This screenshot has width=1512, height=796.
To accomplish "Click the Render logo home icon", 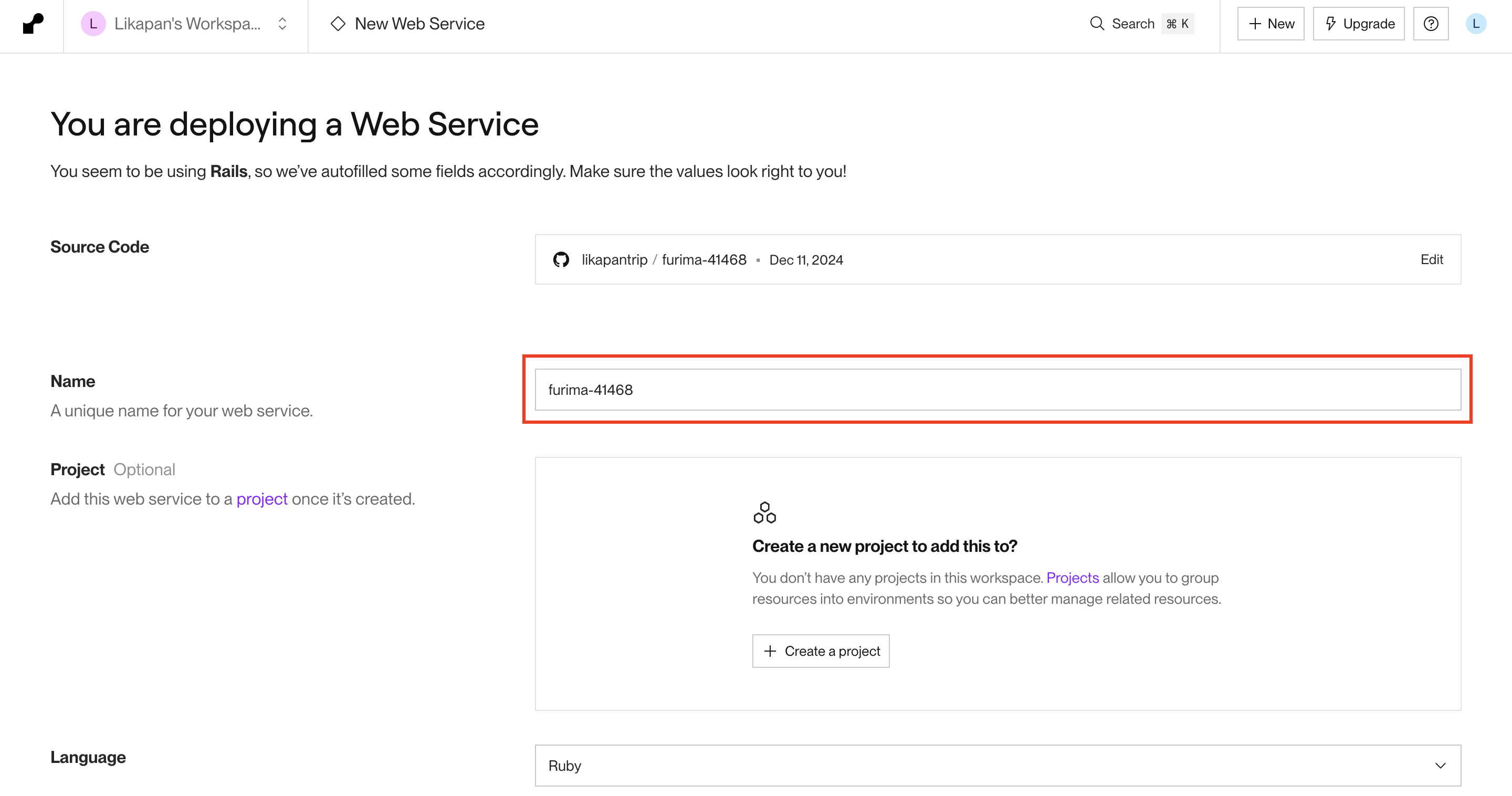I will 33,24.
